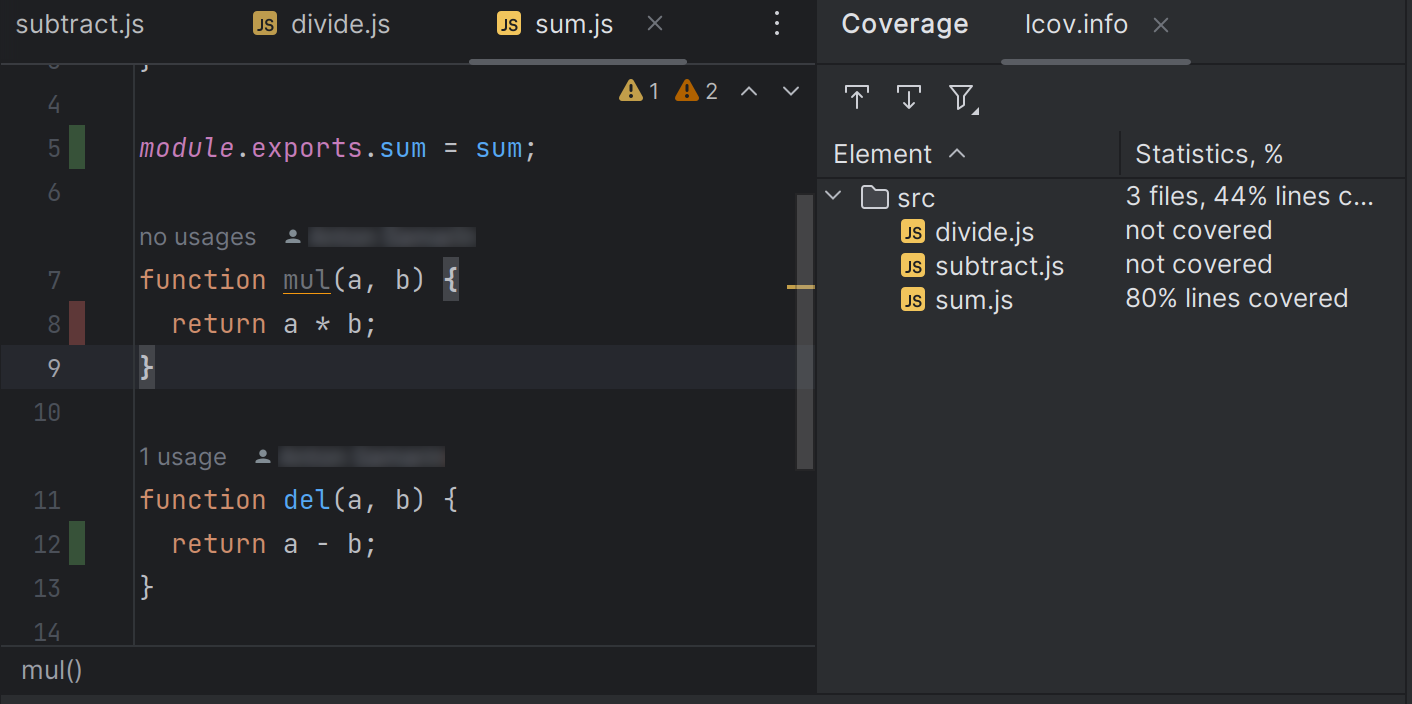Viewport: 1412px width, 704px height.
Task: Open the editor tab options kebab menu
Action: pyautogui.click(x=777, y=23)
